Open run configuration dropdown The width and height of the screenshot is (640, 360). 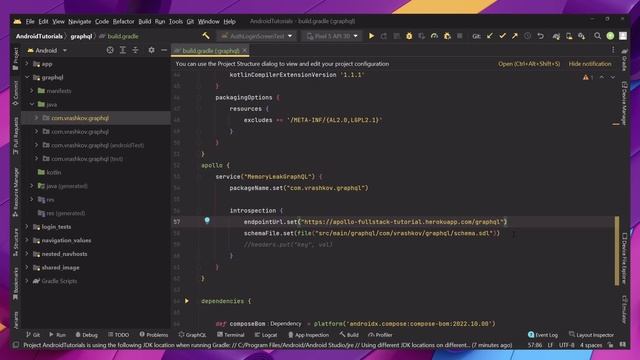pos(257,36)
